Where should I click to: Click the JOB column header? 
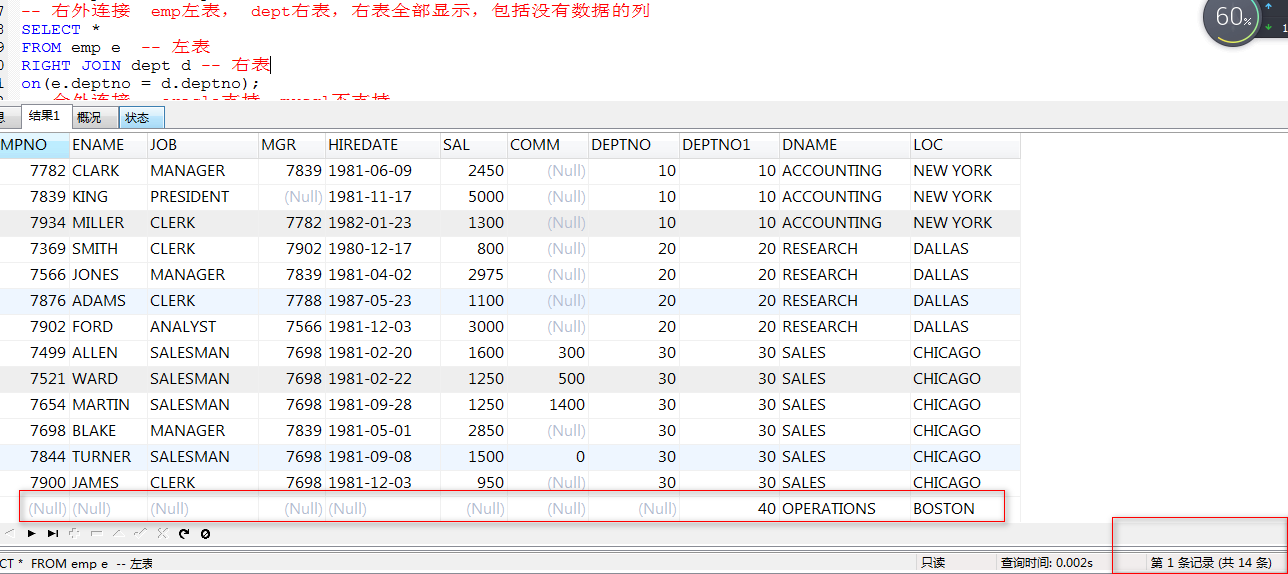pos(203,145)
